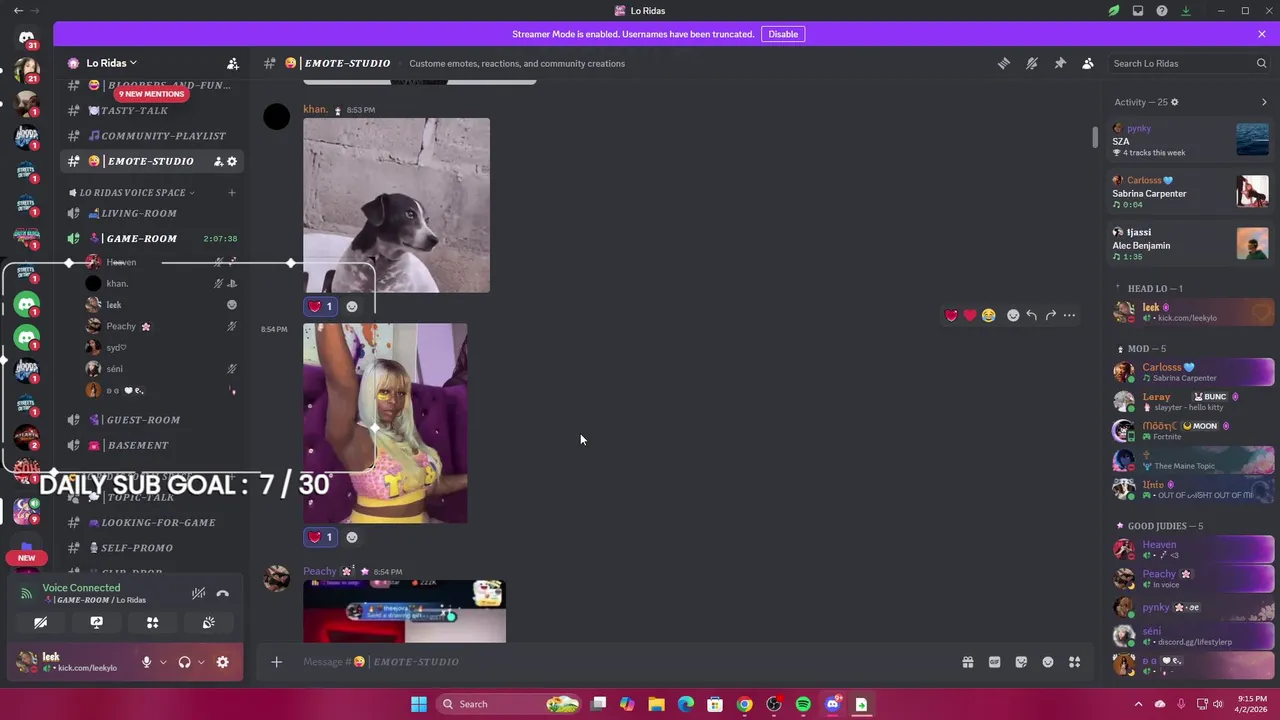Open More options in message hover toolbar
1280x720 pixels.
[x=1070, y=315]
